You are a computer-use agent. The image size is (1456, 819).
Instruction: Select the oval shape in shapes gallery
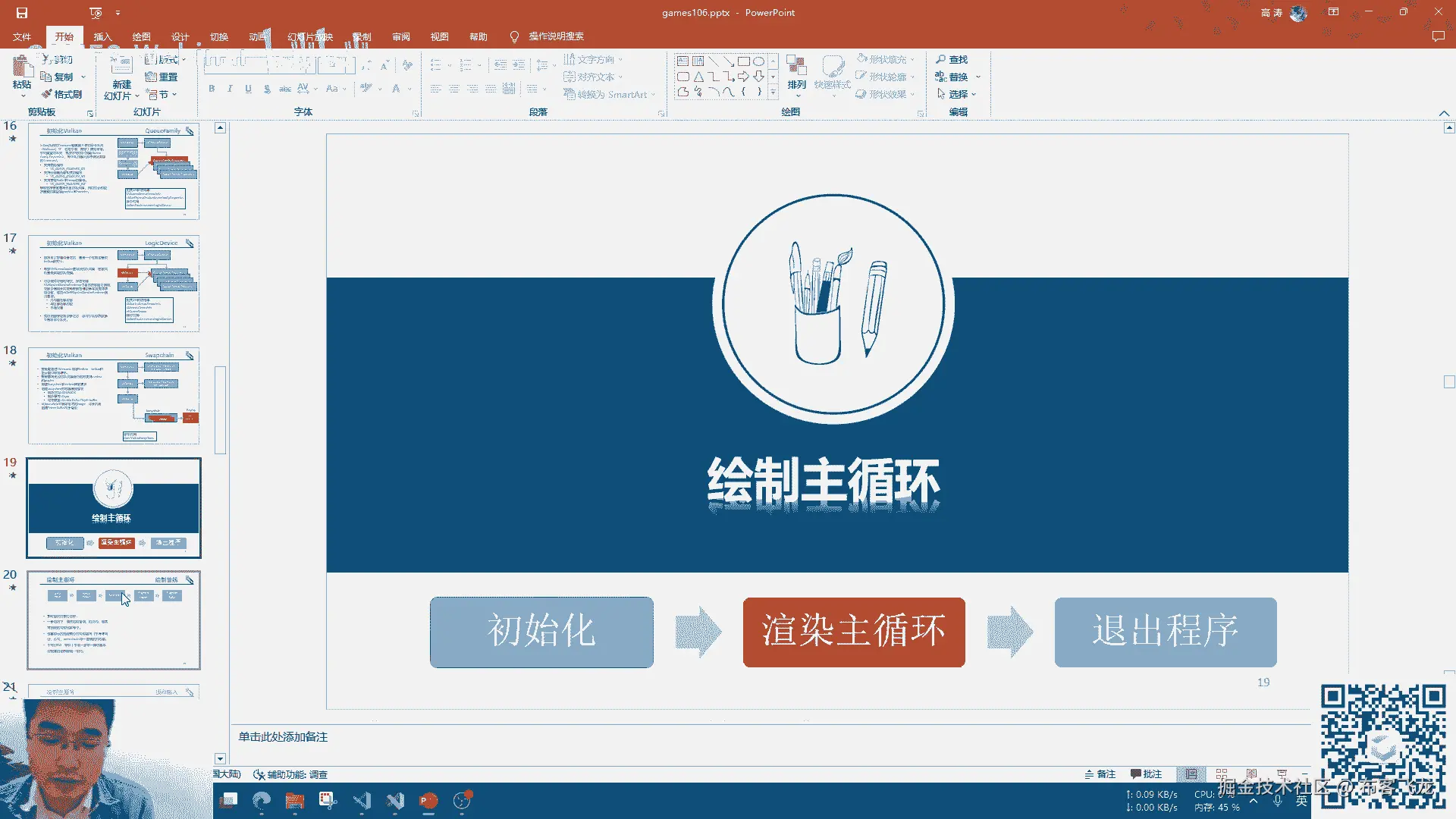758,61
